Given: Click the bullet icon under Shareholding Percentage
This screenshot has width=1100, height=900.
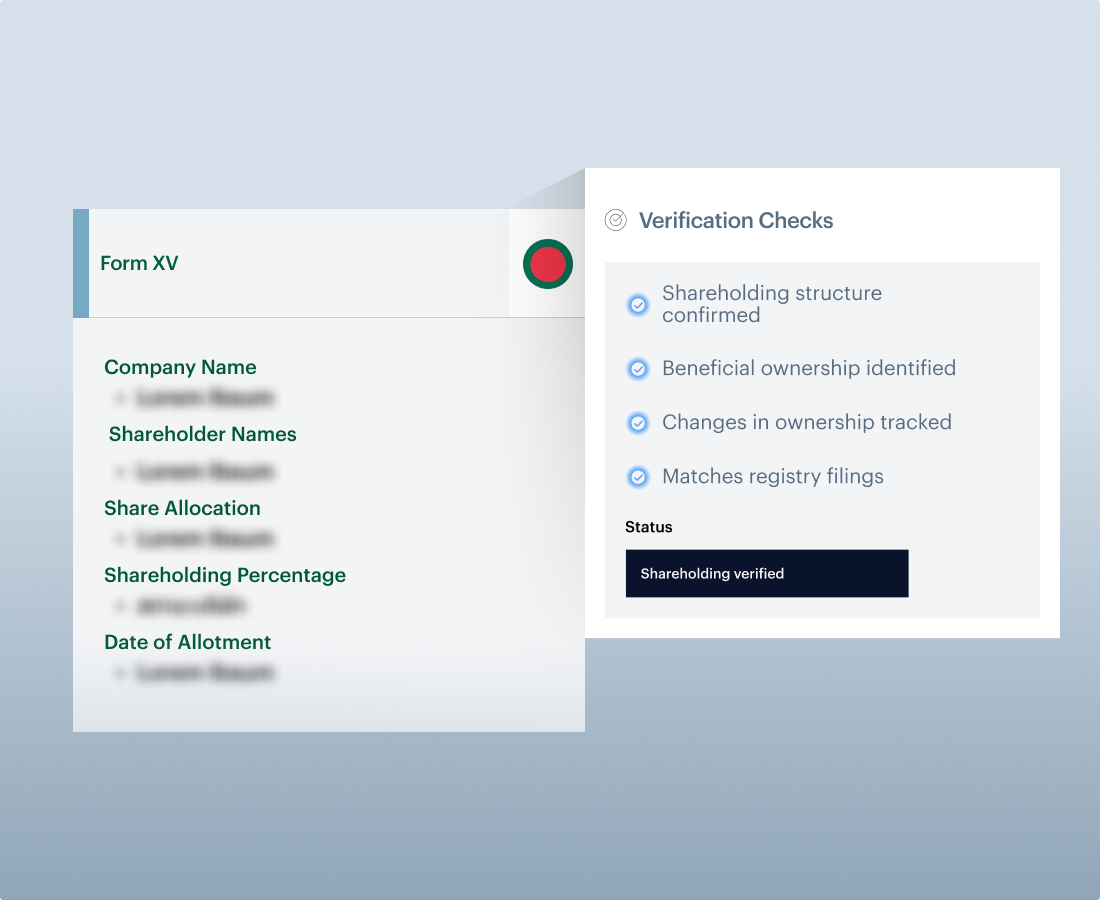Looking at the screenshot, I should (120, 606).
